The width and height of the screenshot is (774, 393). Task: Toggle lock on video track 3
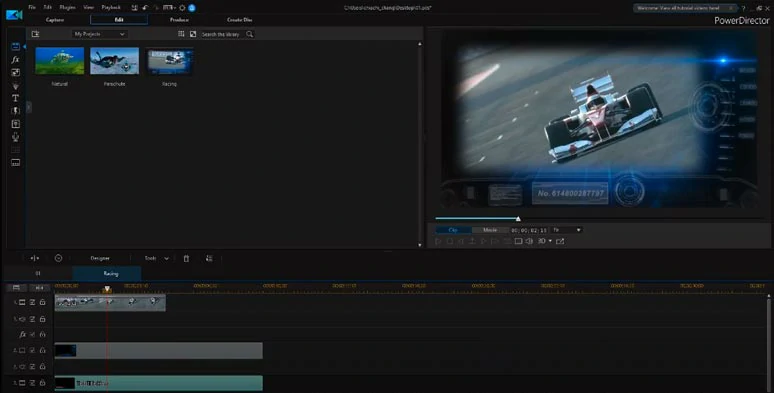click(42, 383)
